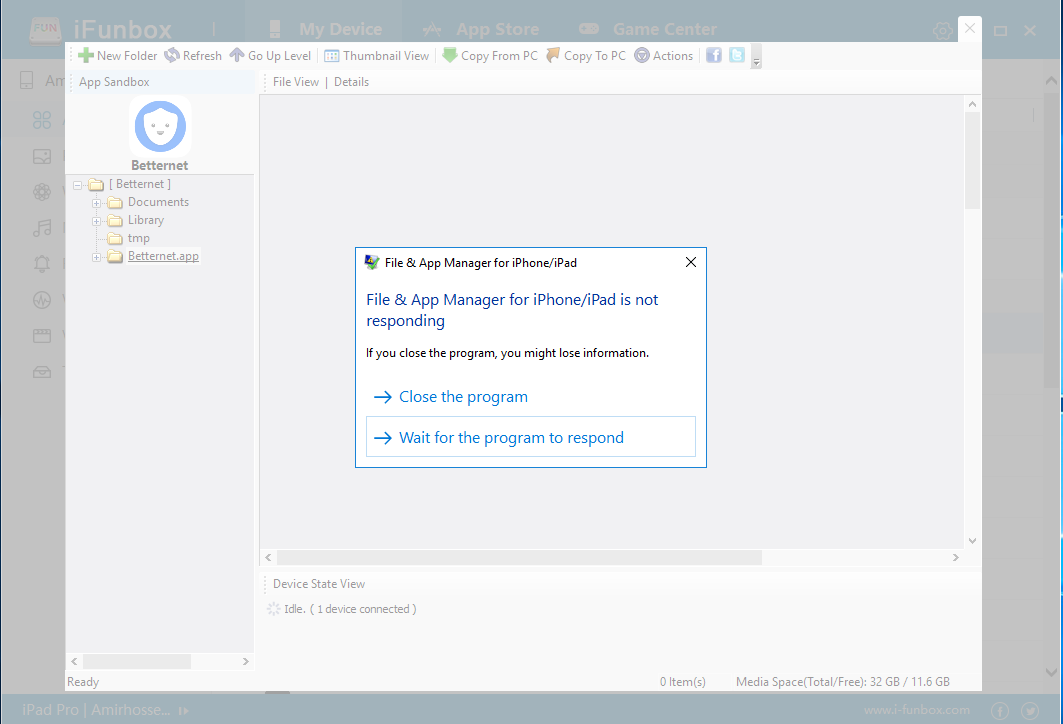Click the horizontal scrollbar right arrow in file view
This screenshot has height=724, width=1063.
tap(956, 557)
